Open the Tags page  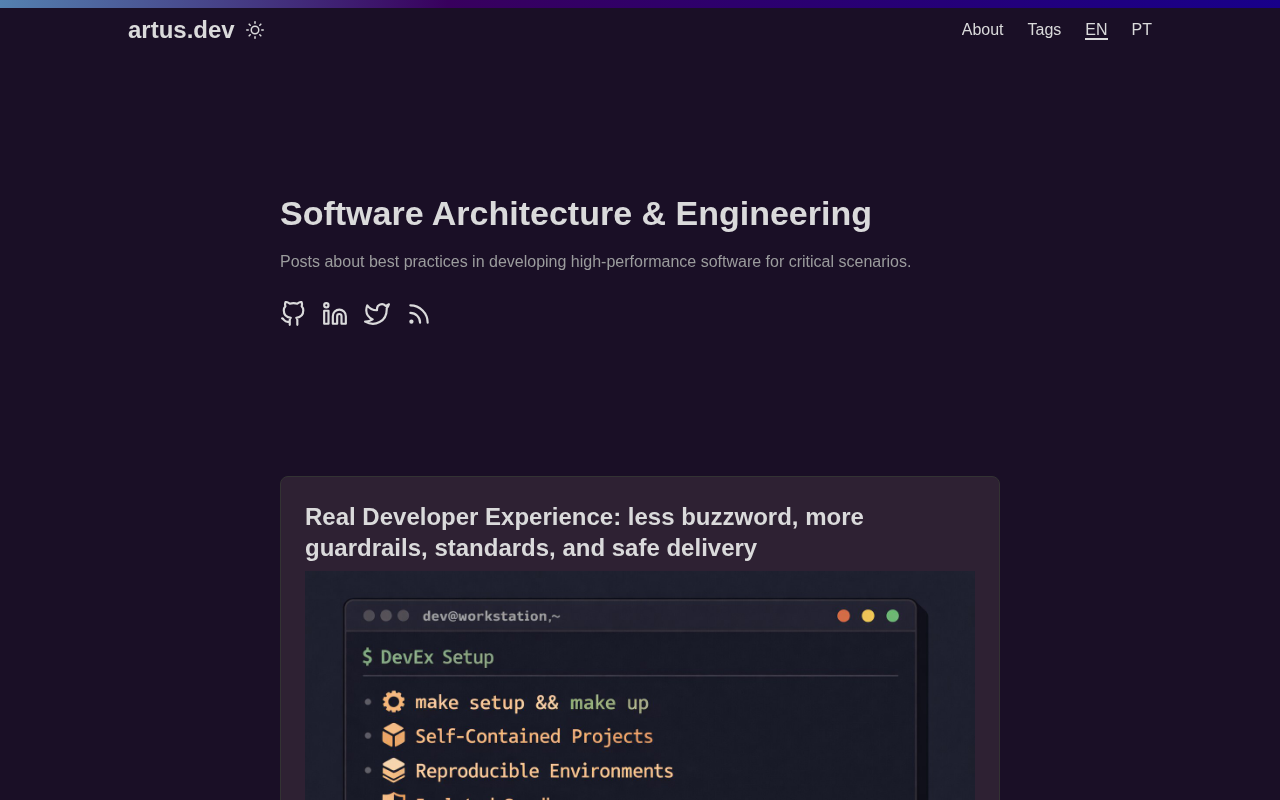(x=1044, y=30)
